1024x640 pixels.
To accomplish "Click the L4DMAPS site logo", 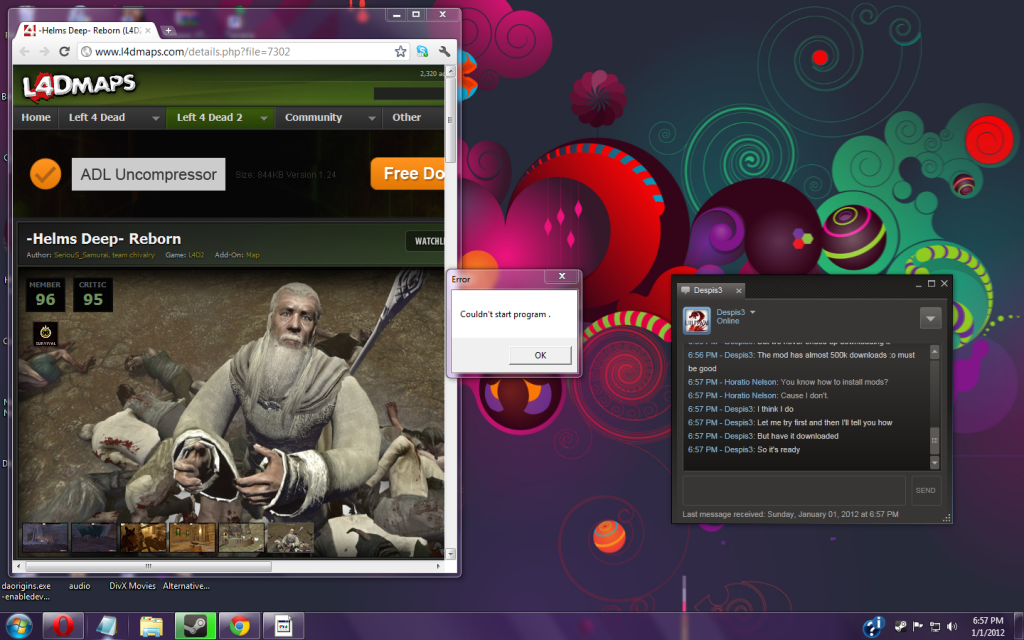I will [x=79, y=88].
